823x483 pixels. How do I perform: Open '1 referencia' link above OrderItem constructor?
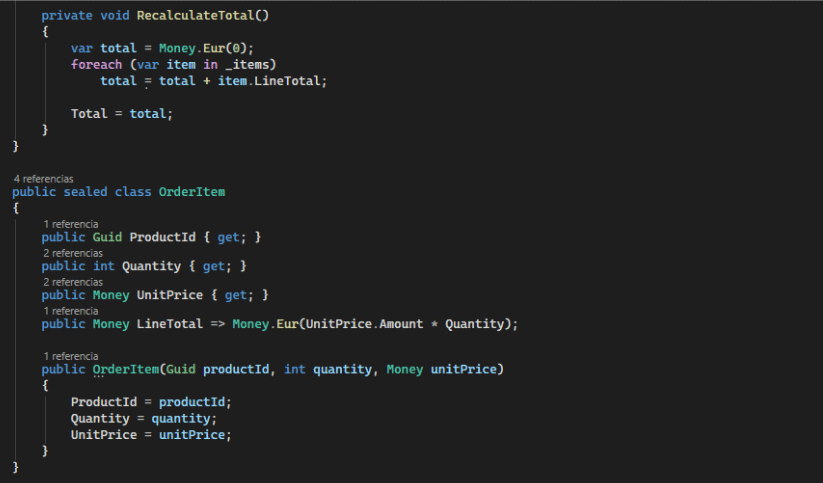coord(70,356)
